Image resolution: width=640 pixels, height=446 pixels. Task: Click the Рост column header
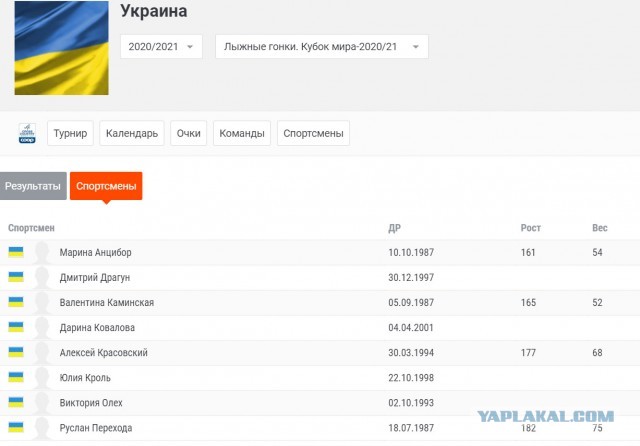tap(531, 228)
